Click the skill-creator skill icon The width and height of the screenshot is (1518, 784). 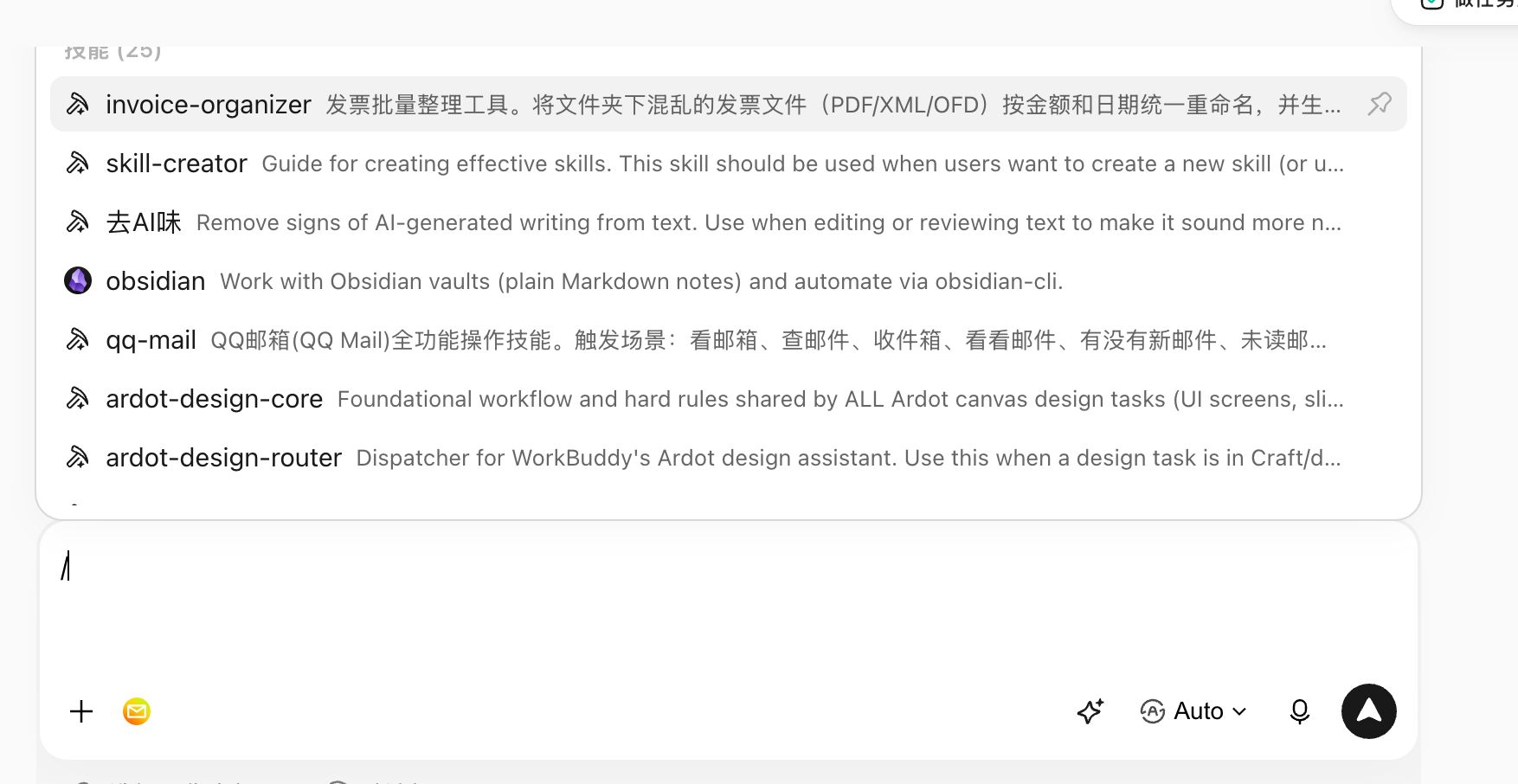(x=78, y=164)
